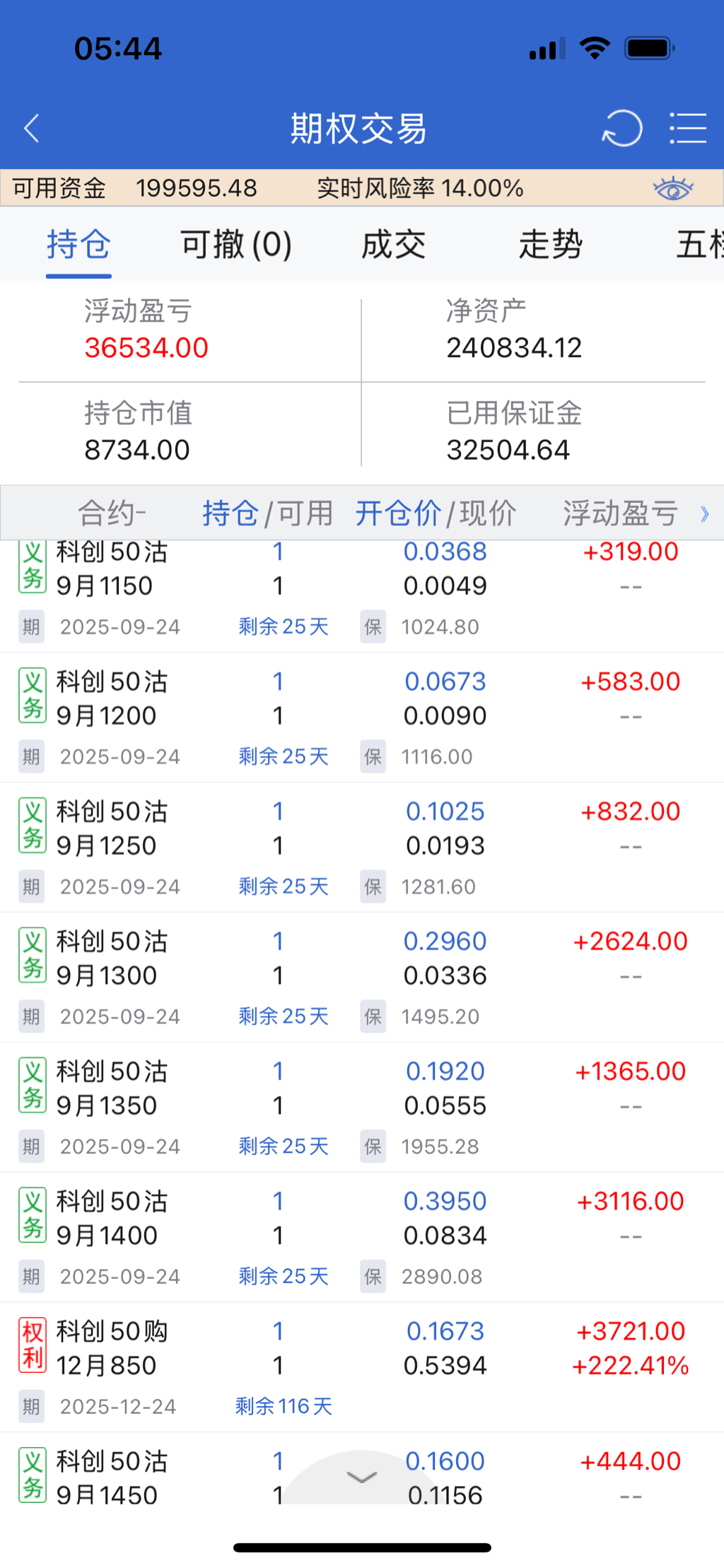The image size is (724, 1568).
Task: Open the 成交 tab
Action: [393, 245]
